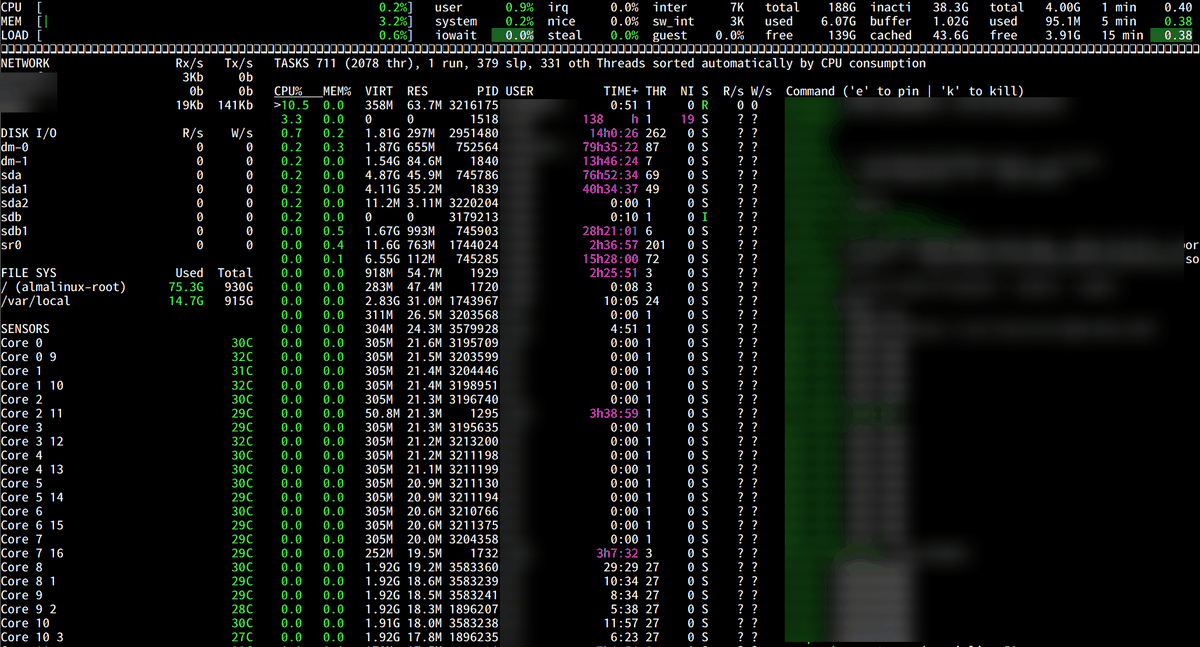Select the FILE SYS section heading

(x=29, y=273)
